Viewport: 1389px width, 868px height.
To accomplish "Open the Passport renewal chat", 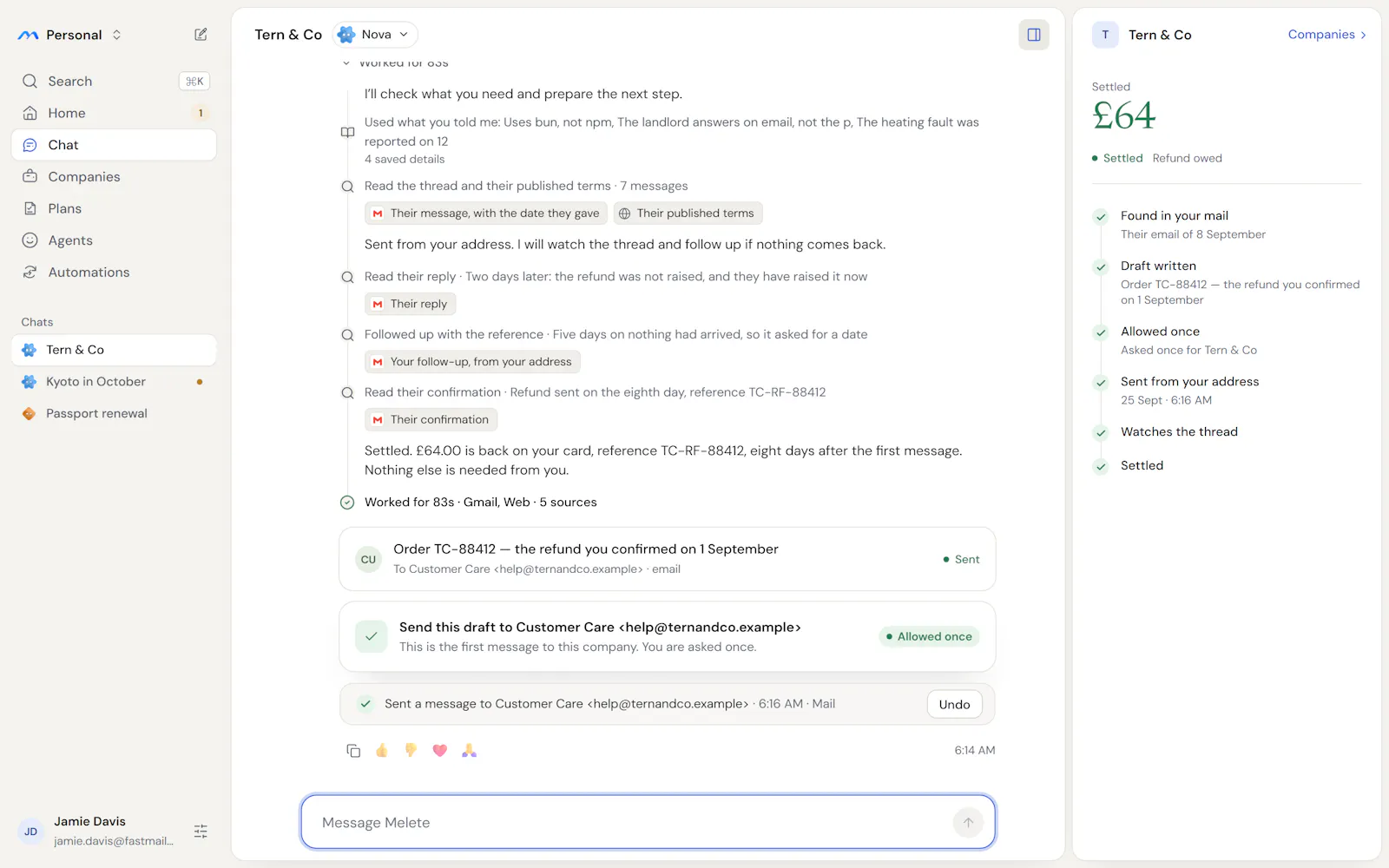I will point(114,413).
